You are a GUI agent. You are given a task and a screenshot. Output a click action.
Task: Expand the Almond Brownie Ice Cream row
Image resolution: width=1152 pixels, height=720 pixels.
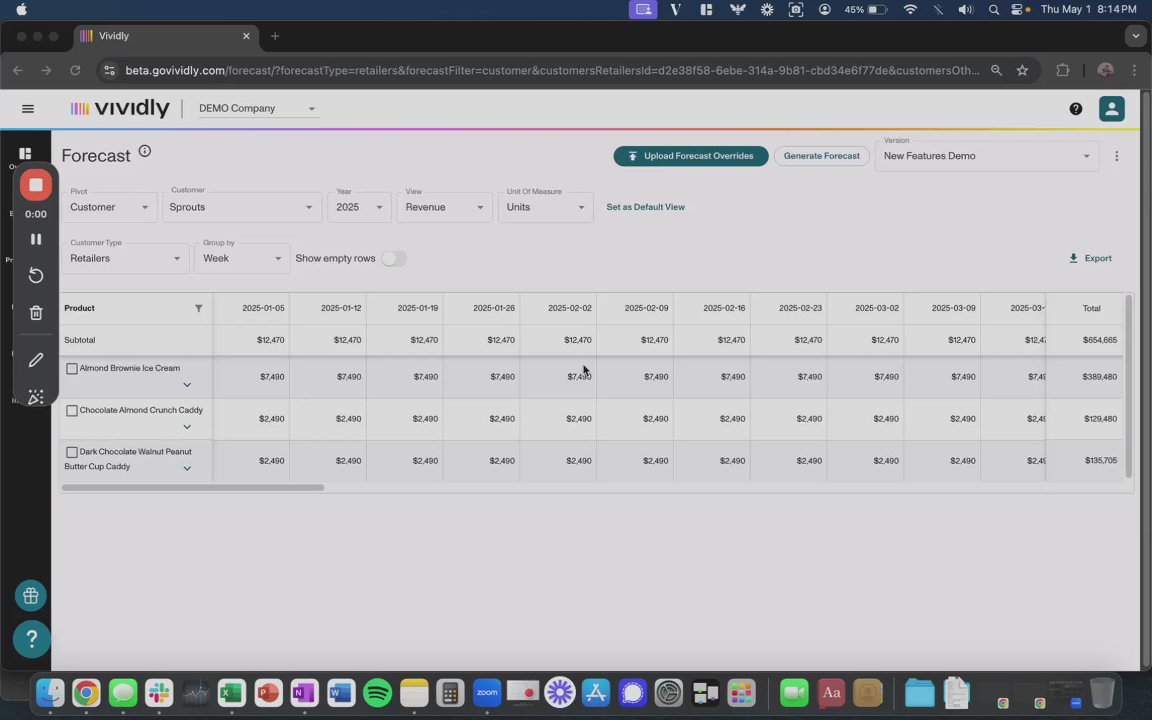tap(187, 385)
